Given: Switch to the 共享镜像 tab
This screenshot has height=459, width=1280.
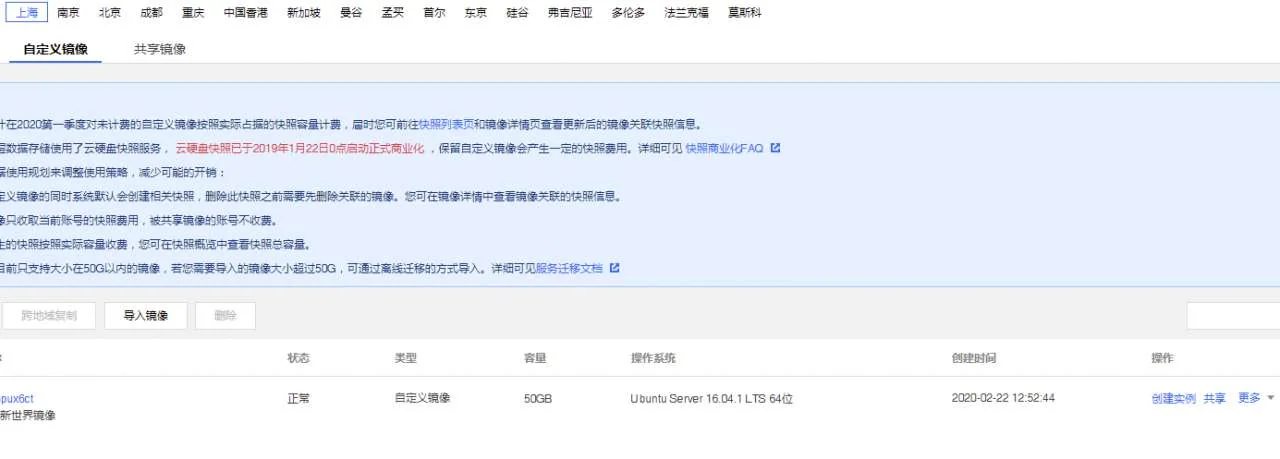Looking at the screenshot, I should coord(160,49).
